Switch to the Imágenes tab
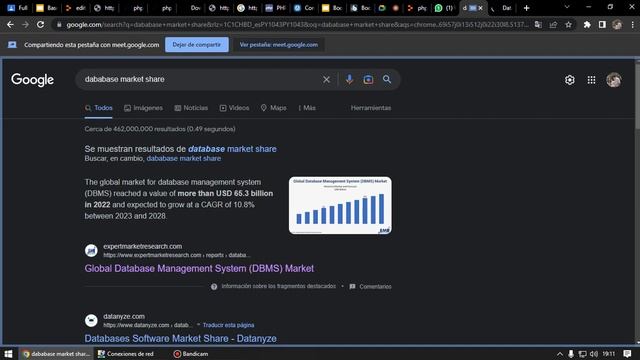640x360 pixels. 143,108
